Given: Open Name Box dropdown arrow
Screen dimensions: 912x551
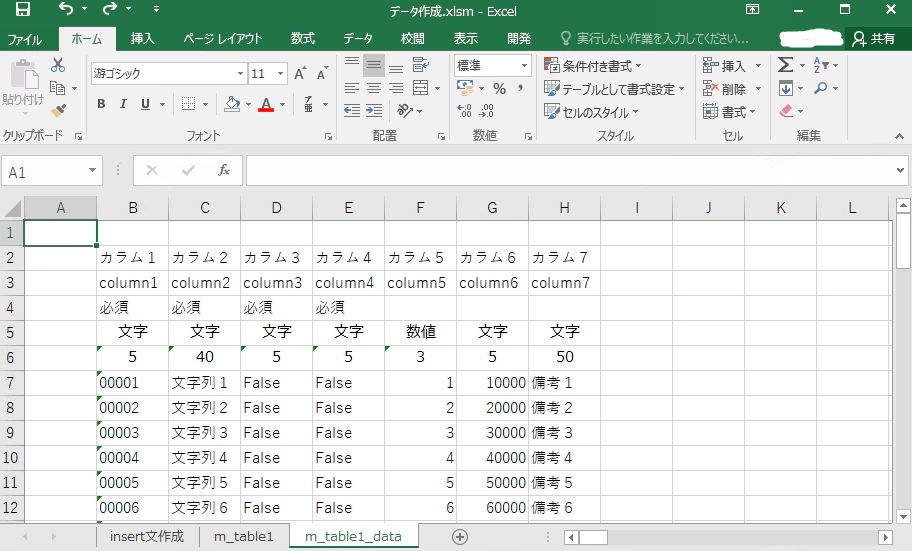Looking at the screenshot, I should (92, 170).
